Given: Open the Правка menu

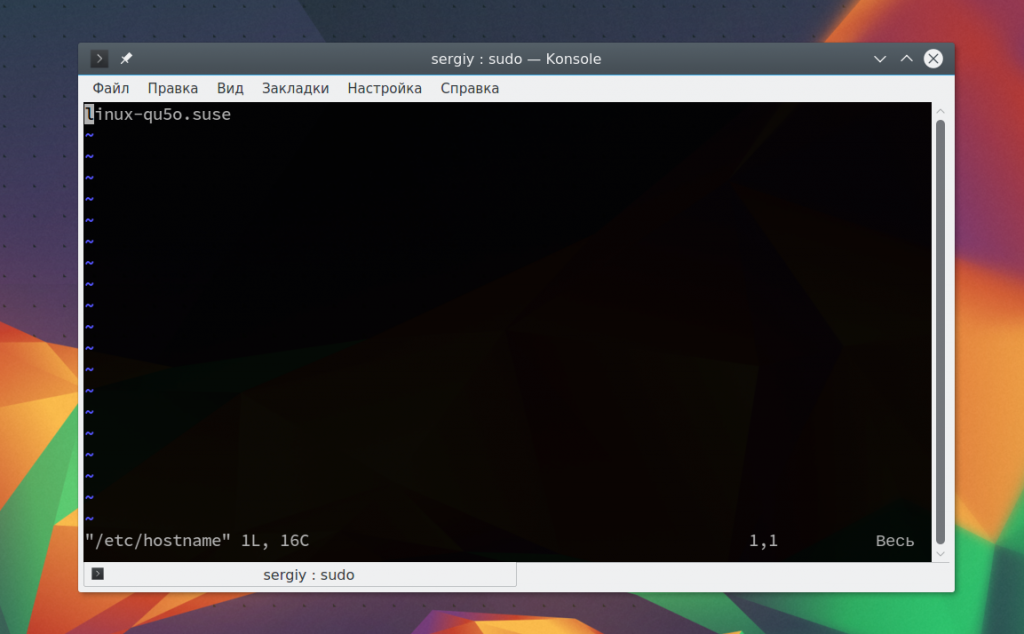Looking at the screenshot, I should click(x=172, y=88).
